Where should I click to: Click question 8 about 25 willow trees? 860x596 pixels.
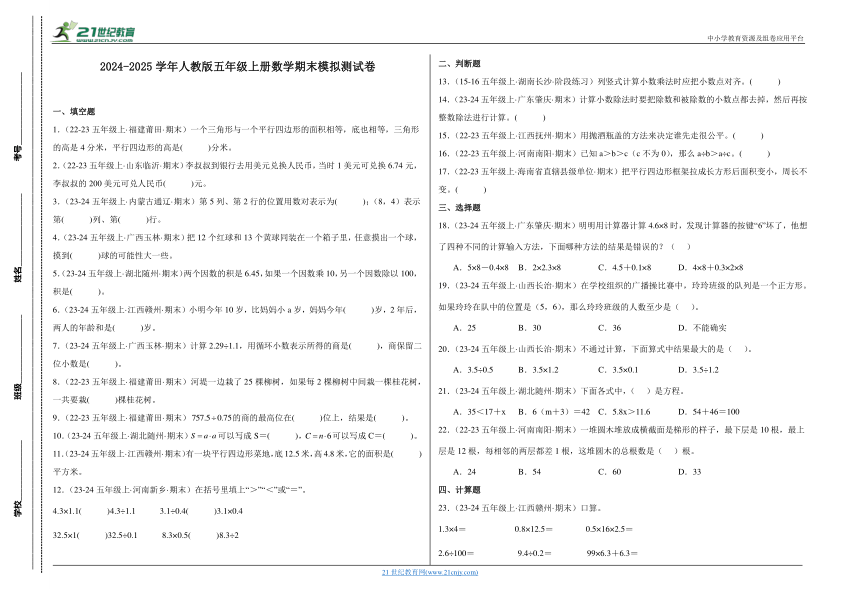[236, 390]
